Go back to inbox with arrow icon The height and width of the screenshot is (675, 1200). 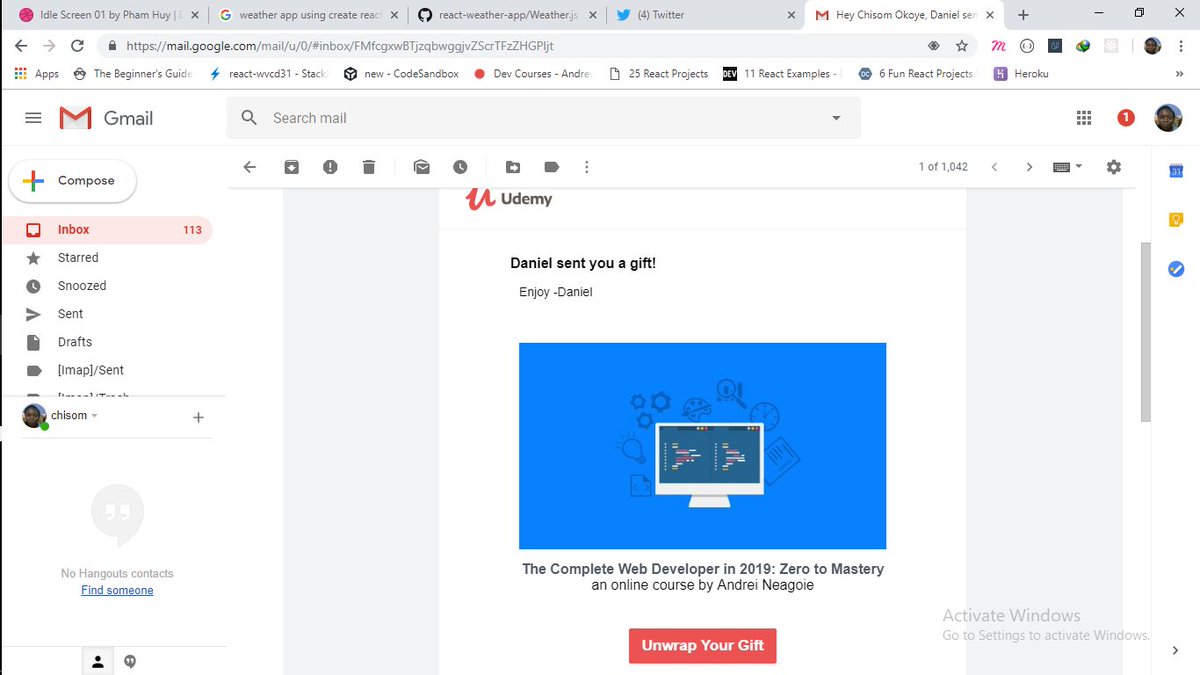tap(250, 167)
